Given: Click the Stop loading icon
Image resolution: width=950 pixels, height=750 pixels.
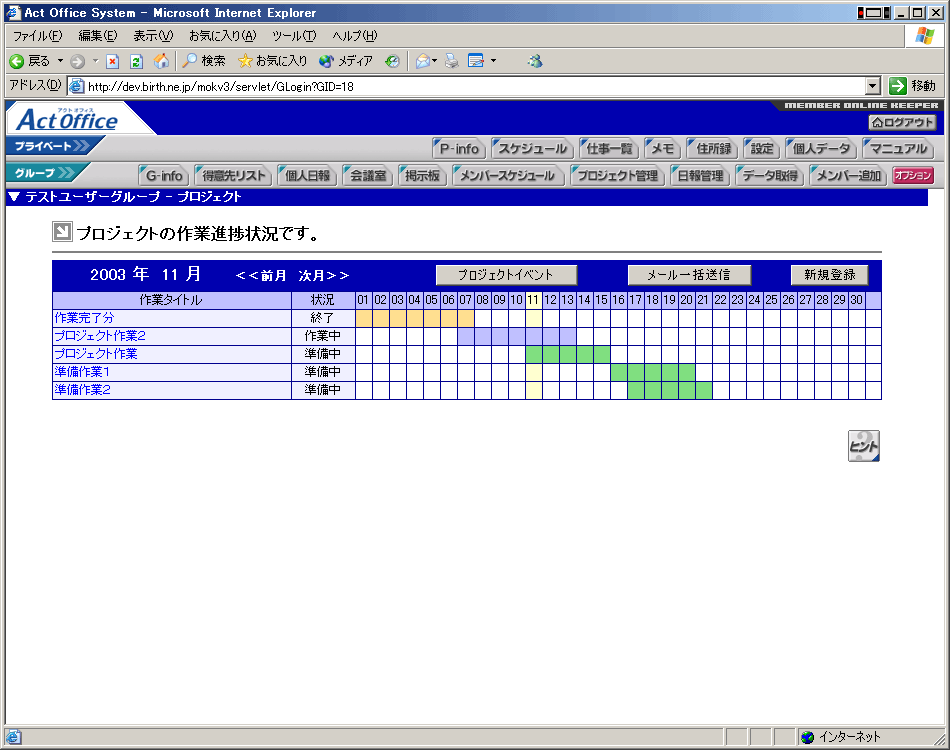Looking at the screenshot, I should pos(113,61).
